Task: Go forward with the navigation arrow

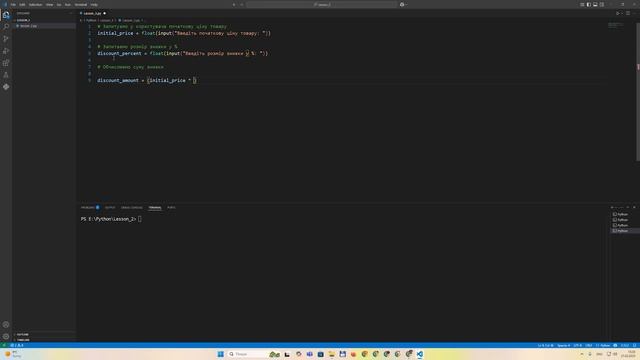Action: [x=242, y=4]
